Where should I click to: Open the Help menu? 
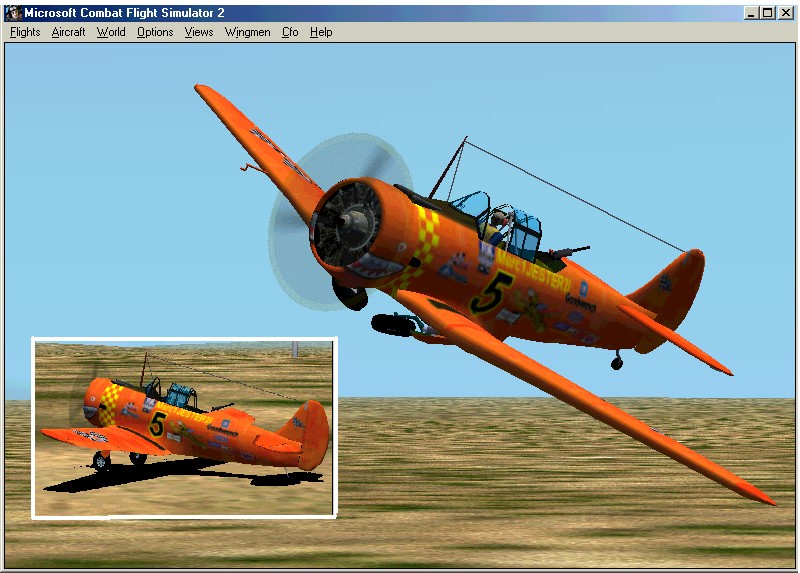[321, 32]
